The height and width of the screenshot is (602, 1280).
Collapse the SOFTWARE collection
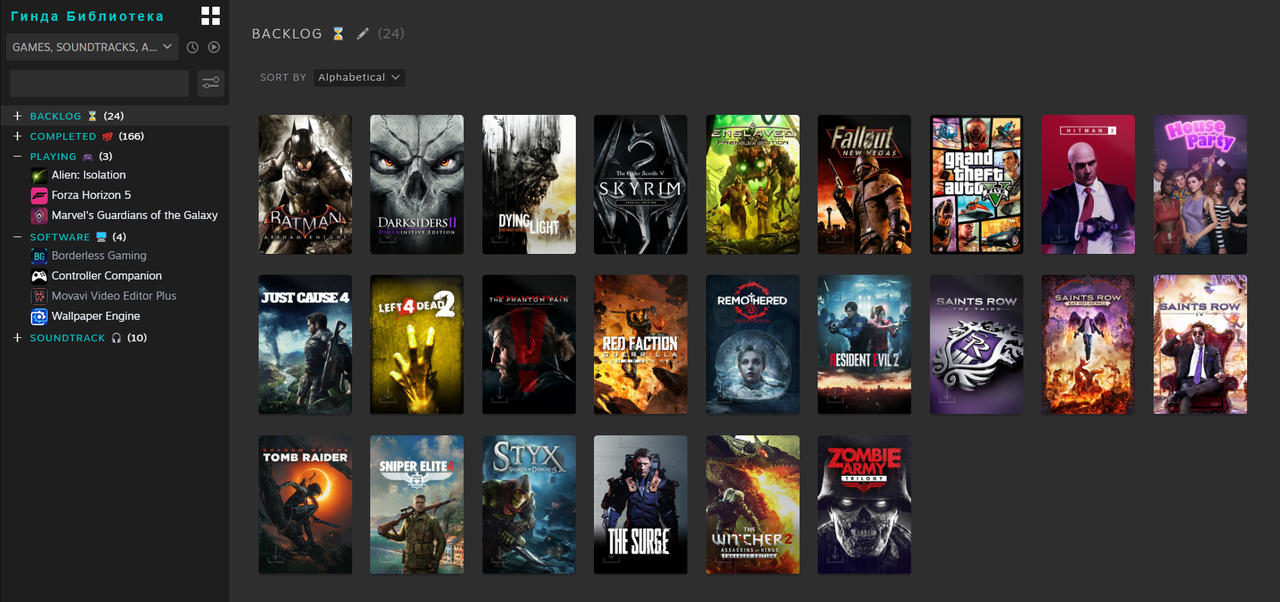[17, 237]
